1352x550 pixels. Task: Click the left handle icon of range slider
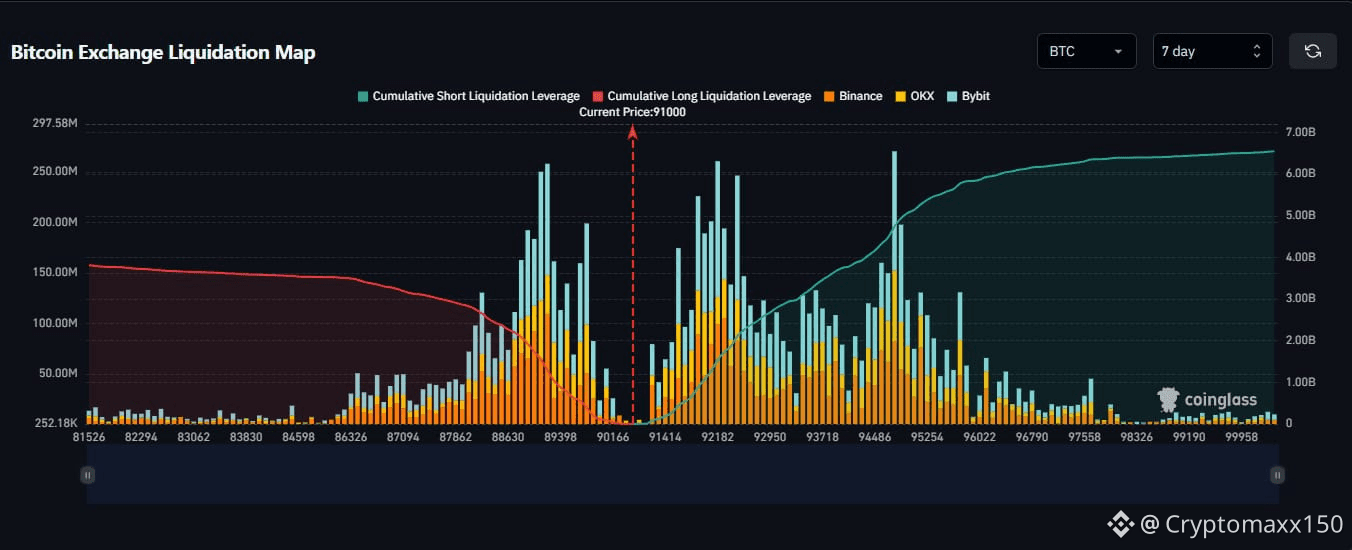coord(88,475)
